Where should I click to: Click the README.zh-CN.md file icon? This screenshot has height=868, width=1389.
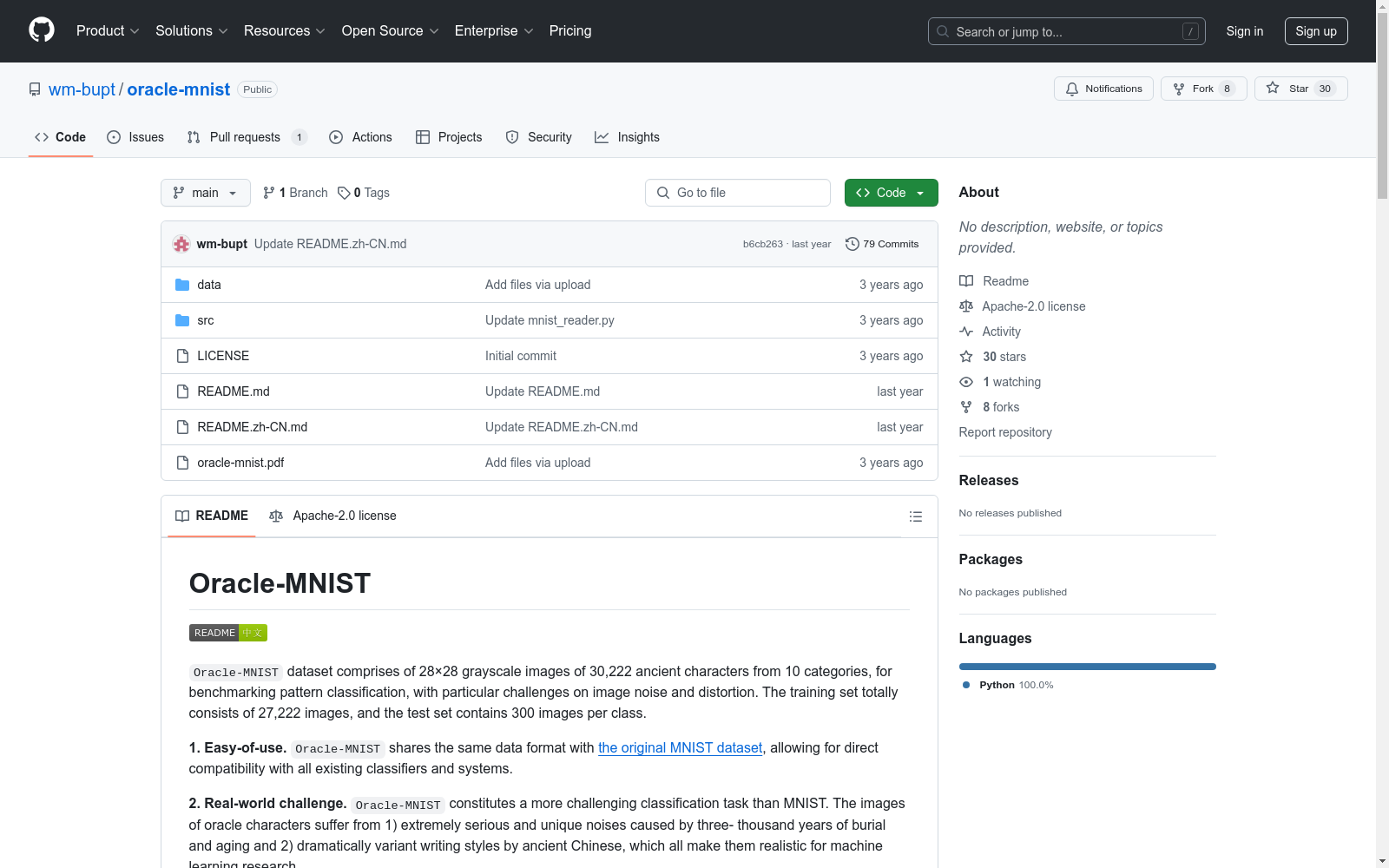coord(182,427)
